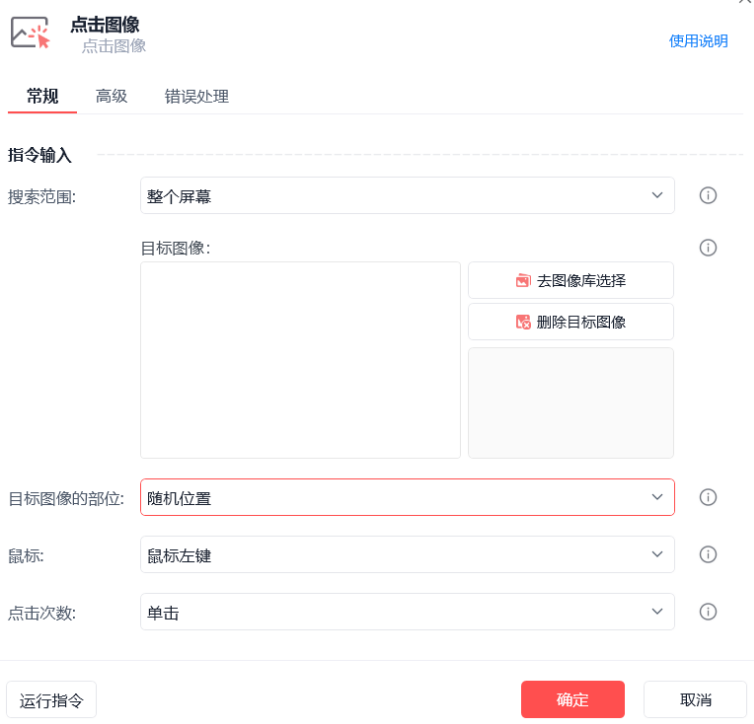Show info tooltip icon for 搜索范围
Viewport: 754px width, 724px height.
708,195
